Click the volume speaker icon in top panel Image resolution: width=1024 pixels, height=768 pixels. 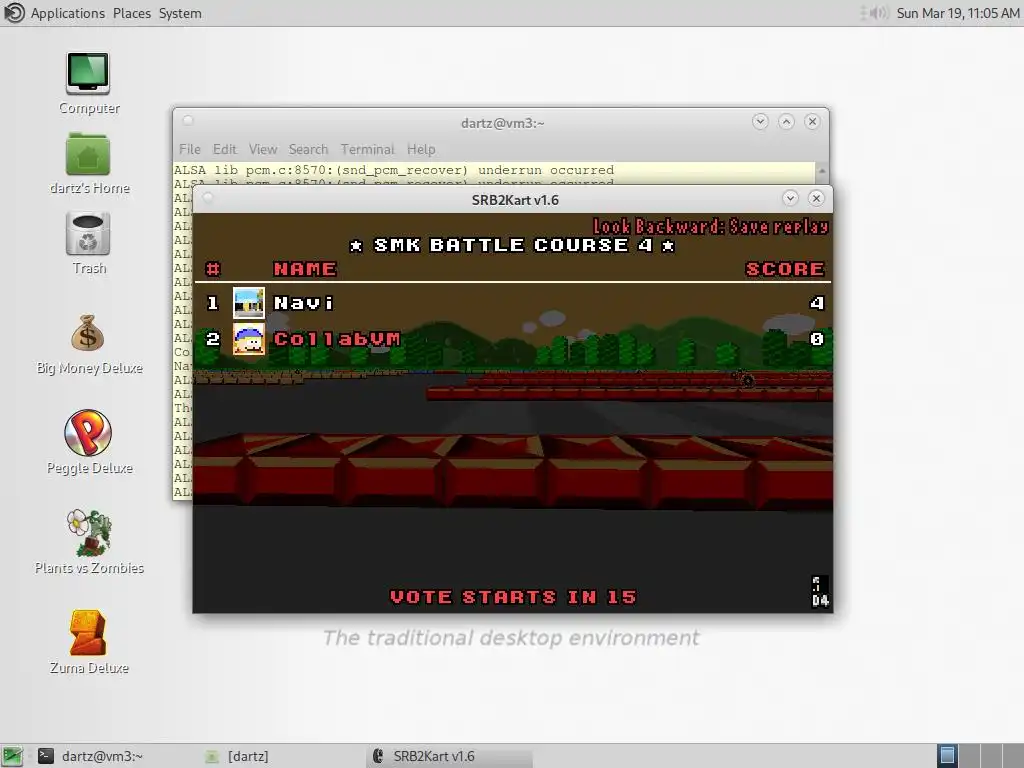(878, 13)
